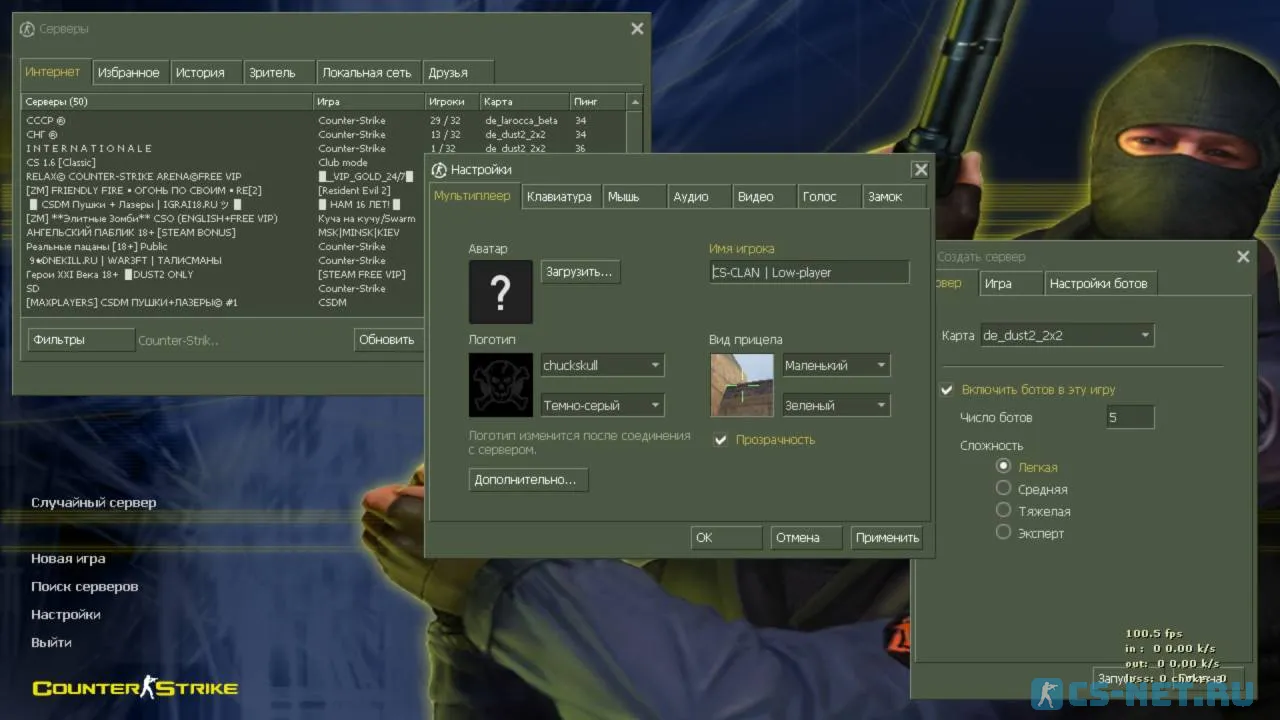Select the СССР ® server row

pos(323,120)
